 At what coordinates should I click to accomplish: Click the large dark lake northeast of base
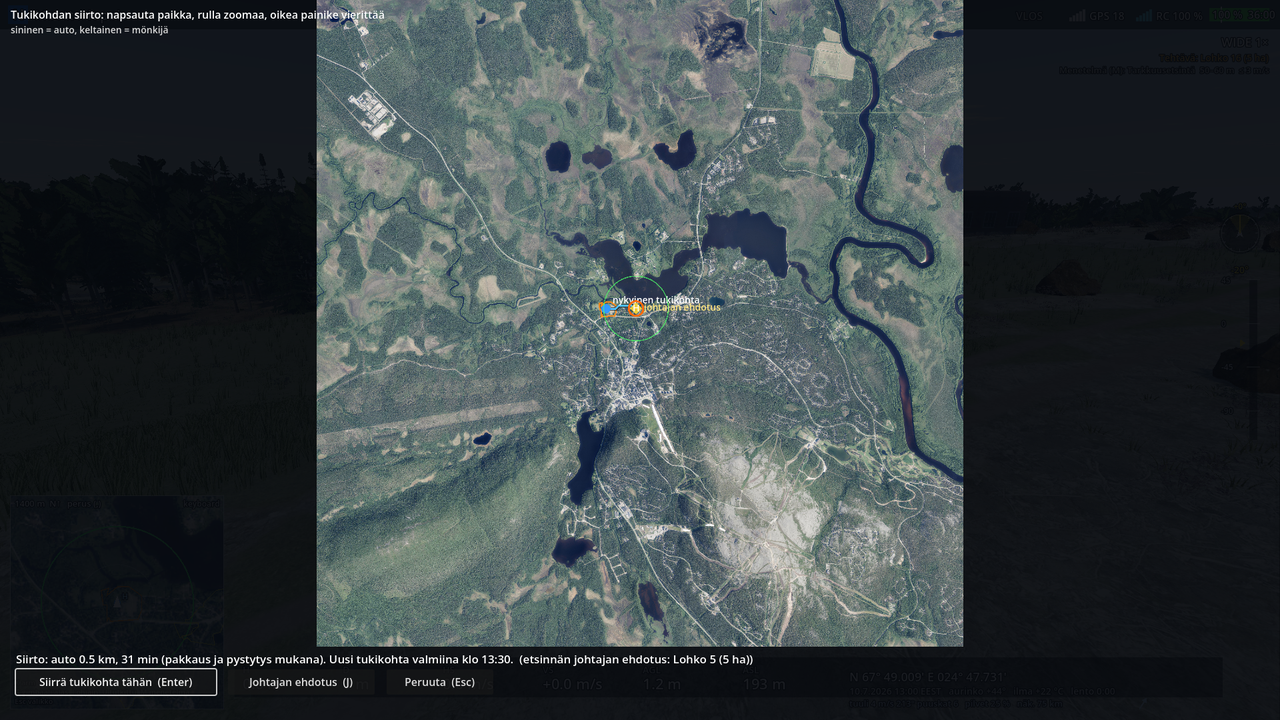746,240
